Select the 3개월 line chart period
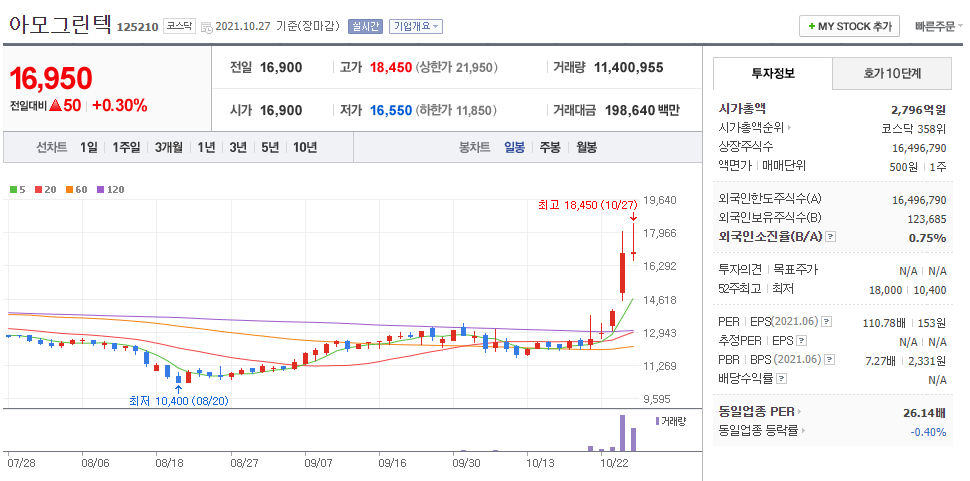970x481 pixels. pyautogui.click(x=169, y=147)
